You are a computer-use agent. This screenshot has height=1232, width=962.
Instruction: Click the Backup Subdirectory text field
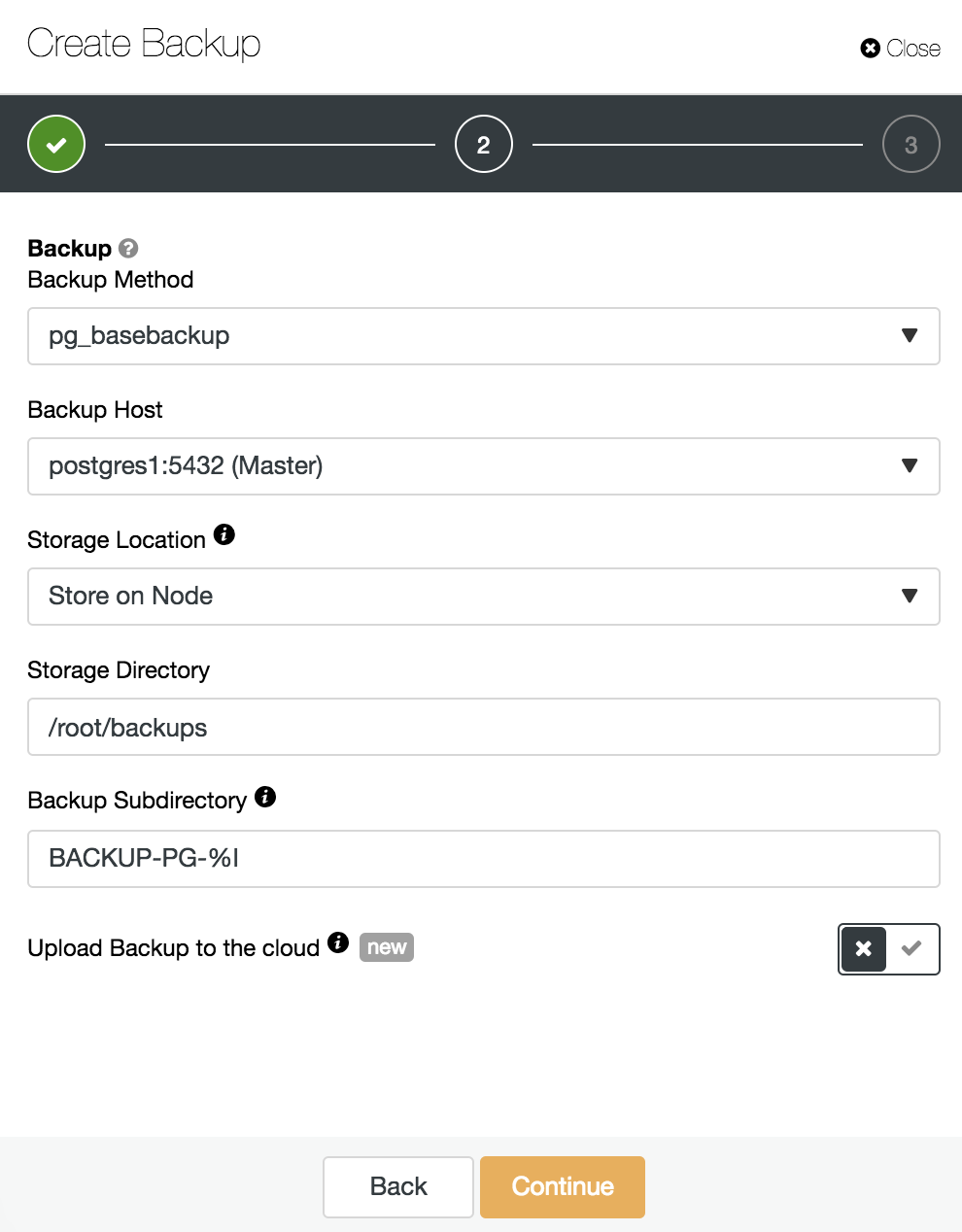[x=484, y=859]
